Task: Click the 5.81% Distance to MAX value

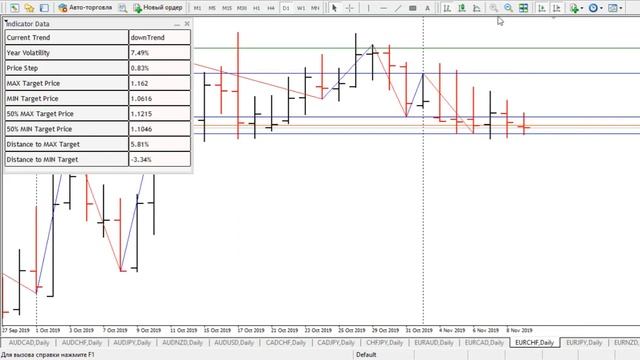Action: (x=160, y=144)
